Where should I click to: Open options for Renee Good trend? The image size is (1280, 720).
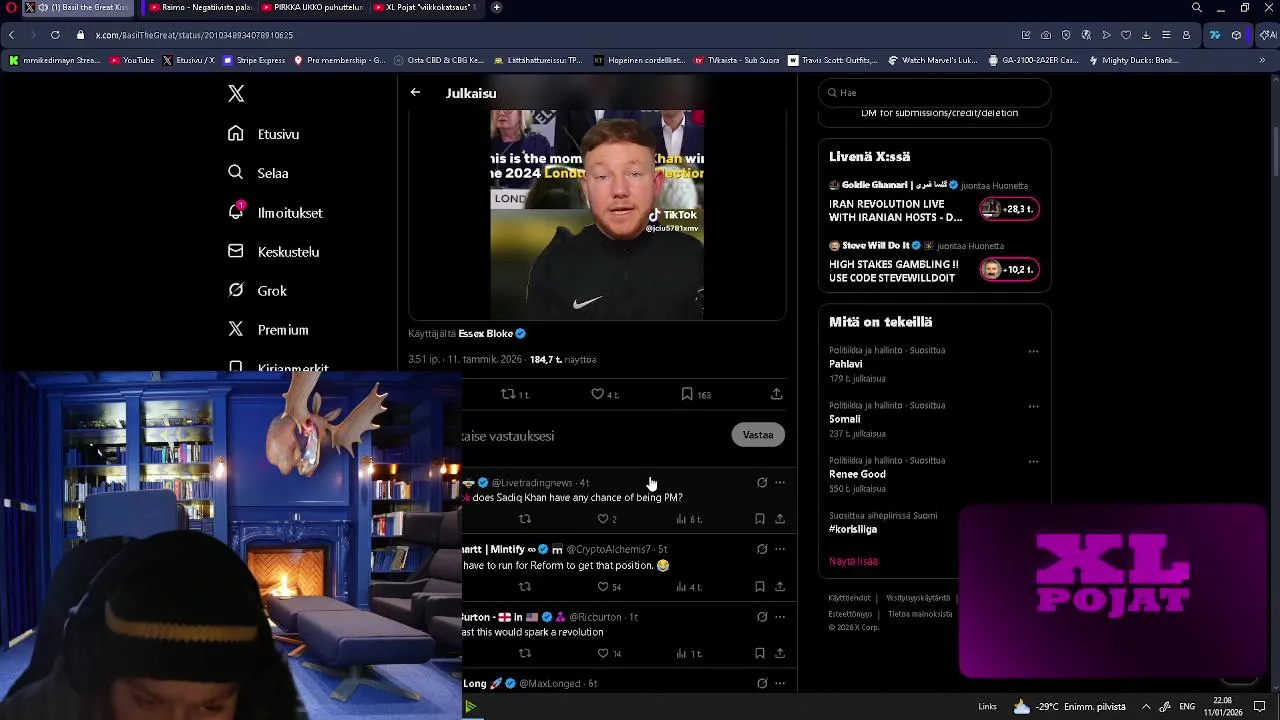coord(1033,462)
